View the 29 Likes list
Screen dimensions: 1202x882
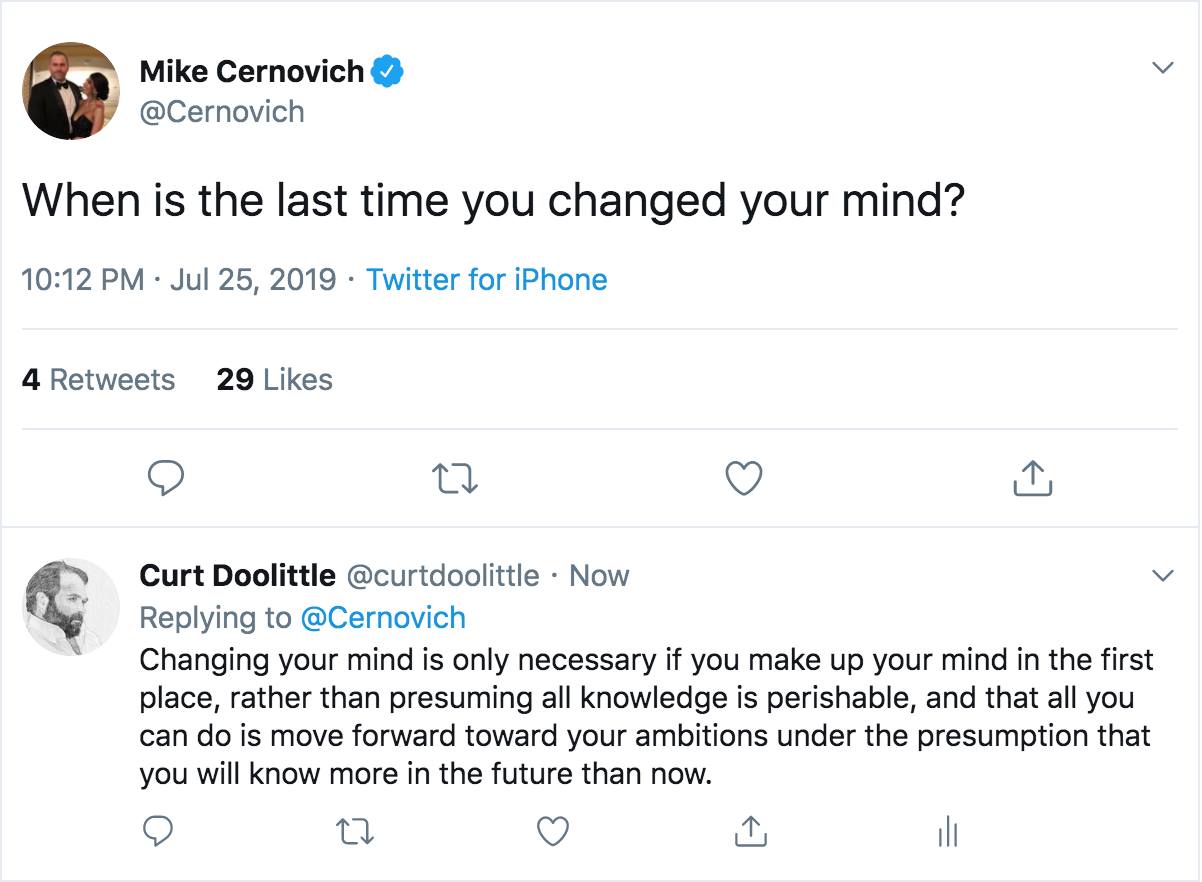275,380
